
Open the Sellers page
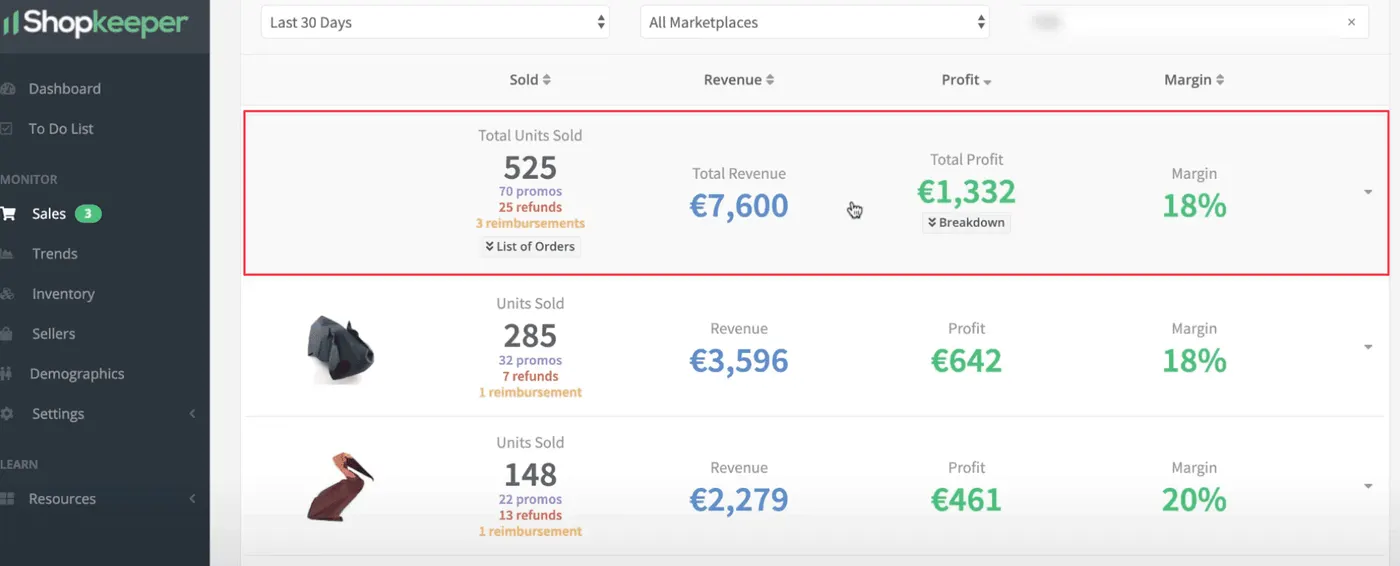tap(53, 334)
